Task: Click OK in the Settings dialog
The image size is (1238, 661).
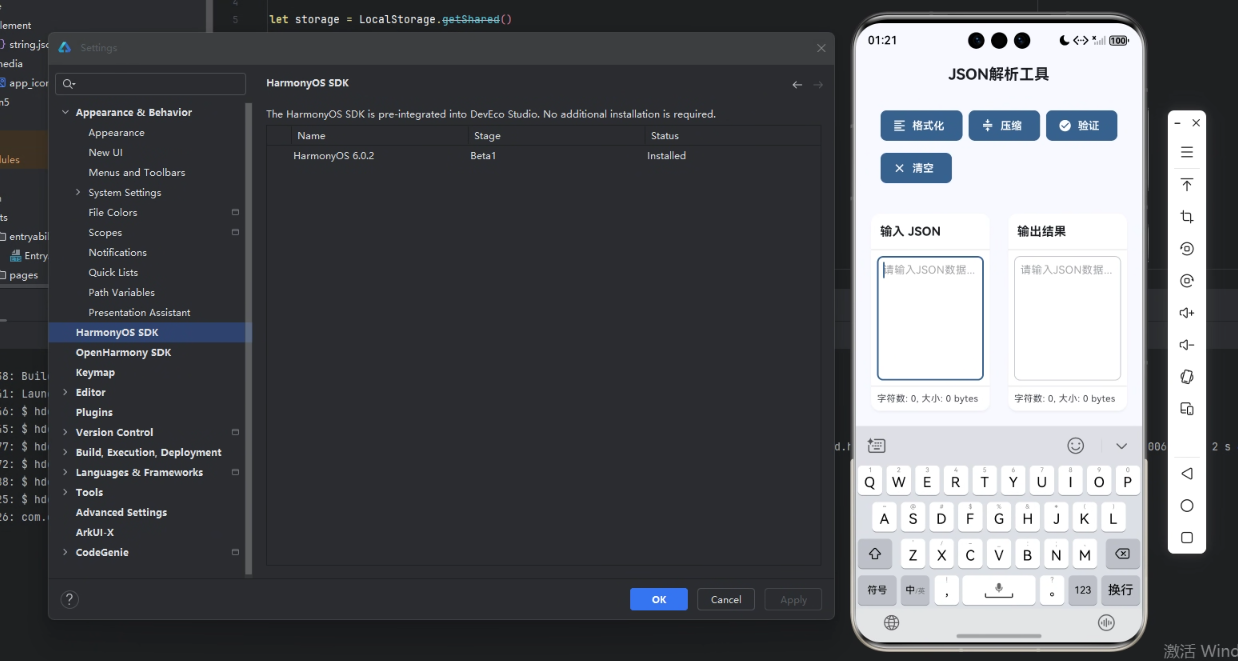Action: (659, 599)
